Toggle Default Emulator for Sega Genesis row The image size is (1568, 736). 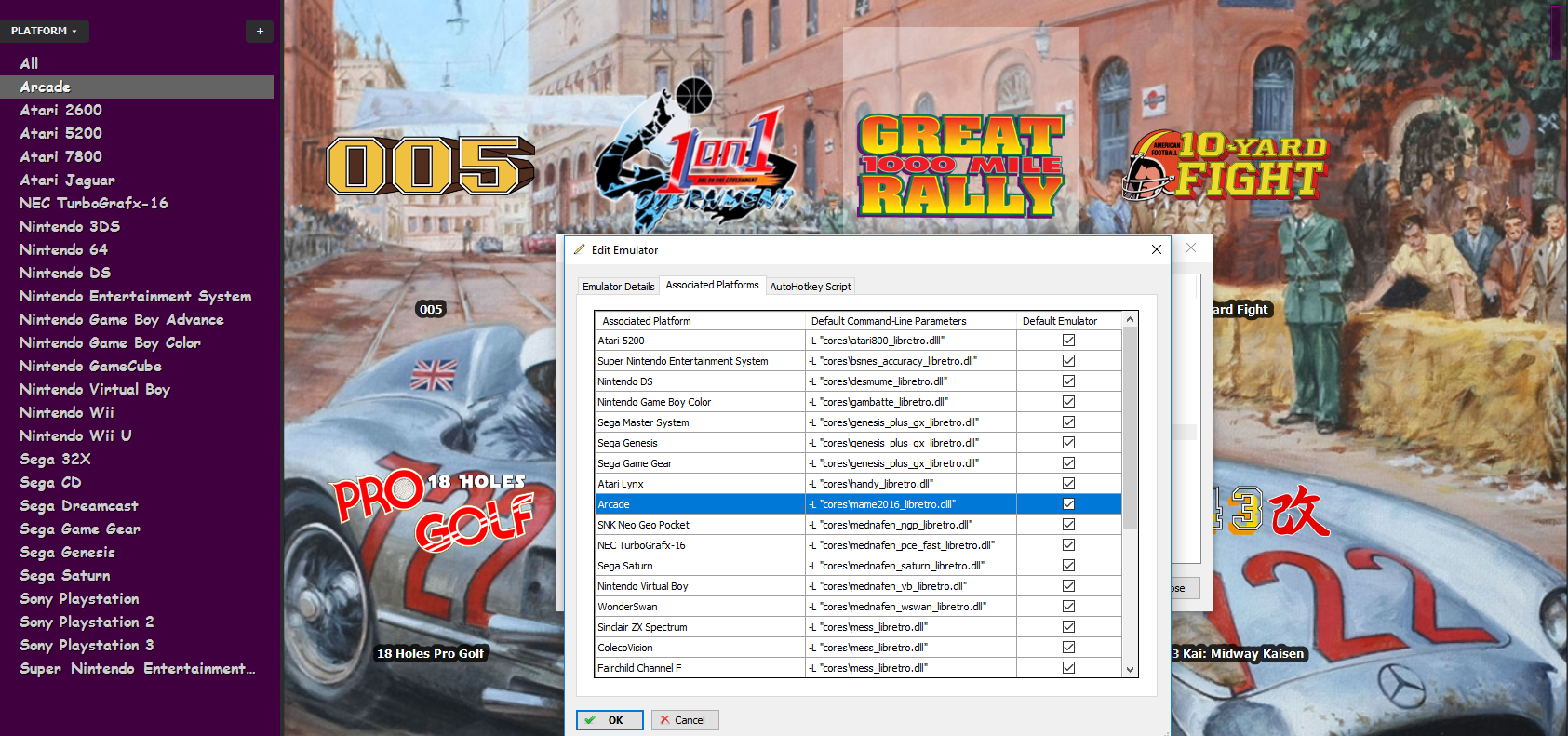pos(1068,443)
